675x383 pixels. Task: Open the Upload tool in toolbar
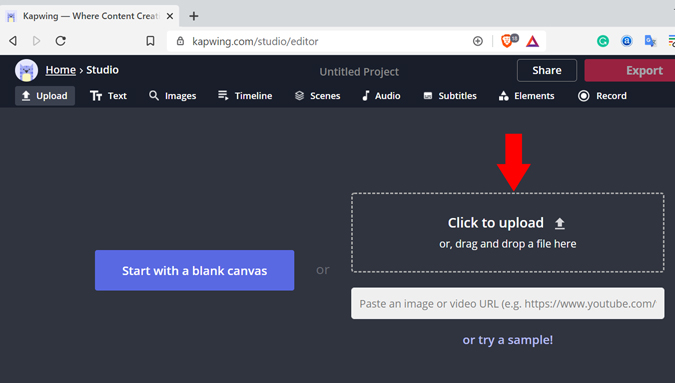pyautogui.click(x=45, y=96)
